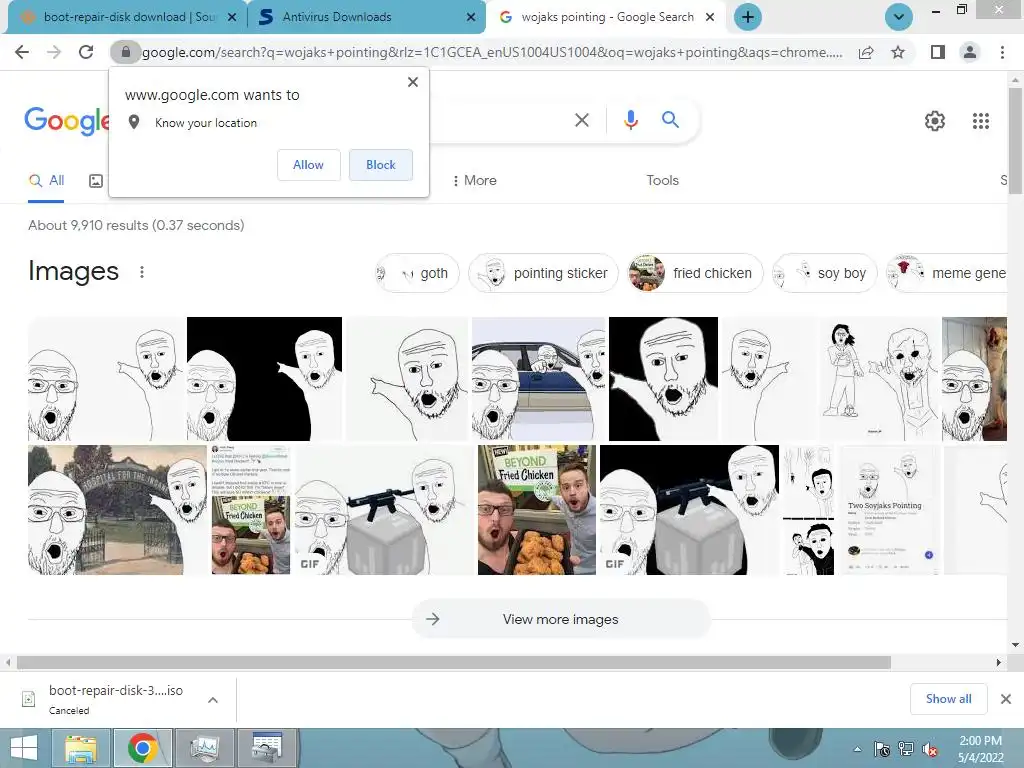Screen dimensions: 1024x768
Task: Switch to the Images search tab icon
Action: 96,181
